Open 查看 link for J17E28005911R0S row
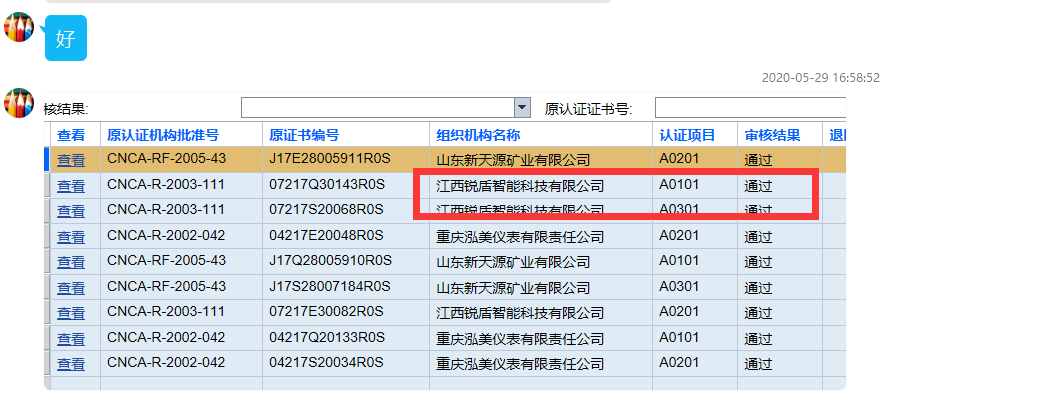This screenshot has height=408, width=1038. tap(71, 160)
